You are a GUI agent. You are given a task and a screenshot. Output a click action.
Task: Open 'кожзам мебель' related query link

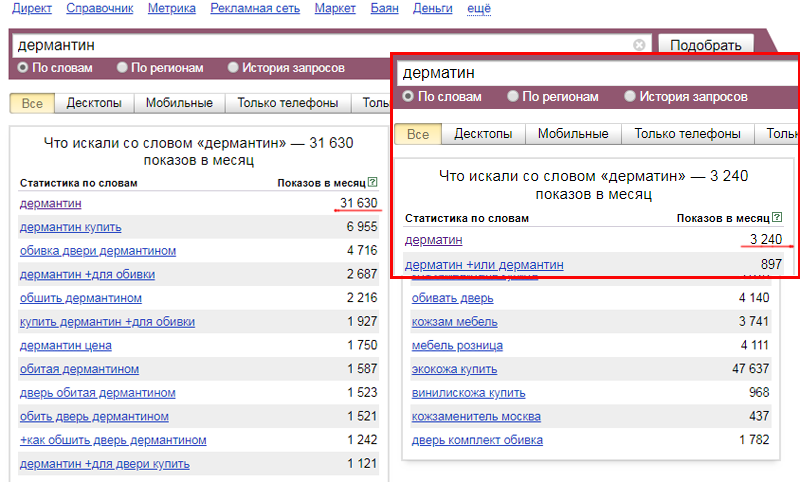pyautogui.click(x=455, y=322)
